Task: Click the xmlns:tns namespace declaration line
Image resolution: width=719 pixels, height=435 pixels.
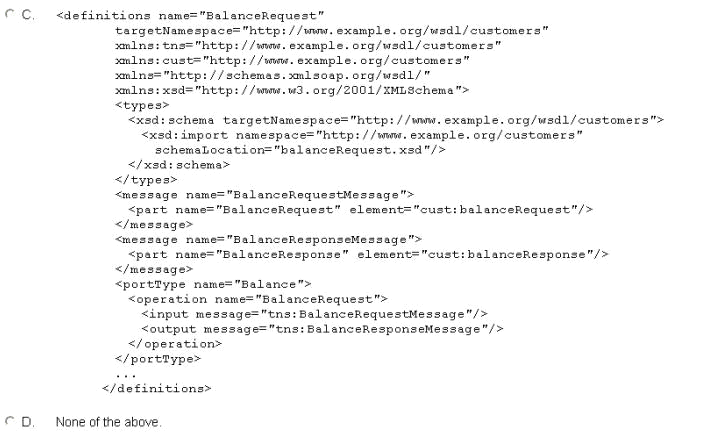Action: point(308,46)
